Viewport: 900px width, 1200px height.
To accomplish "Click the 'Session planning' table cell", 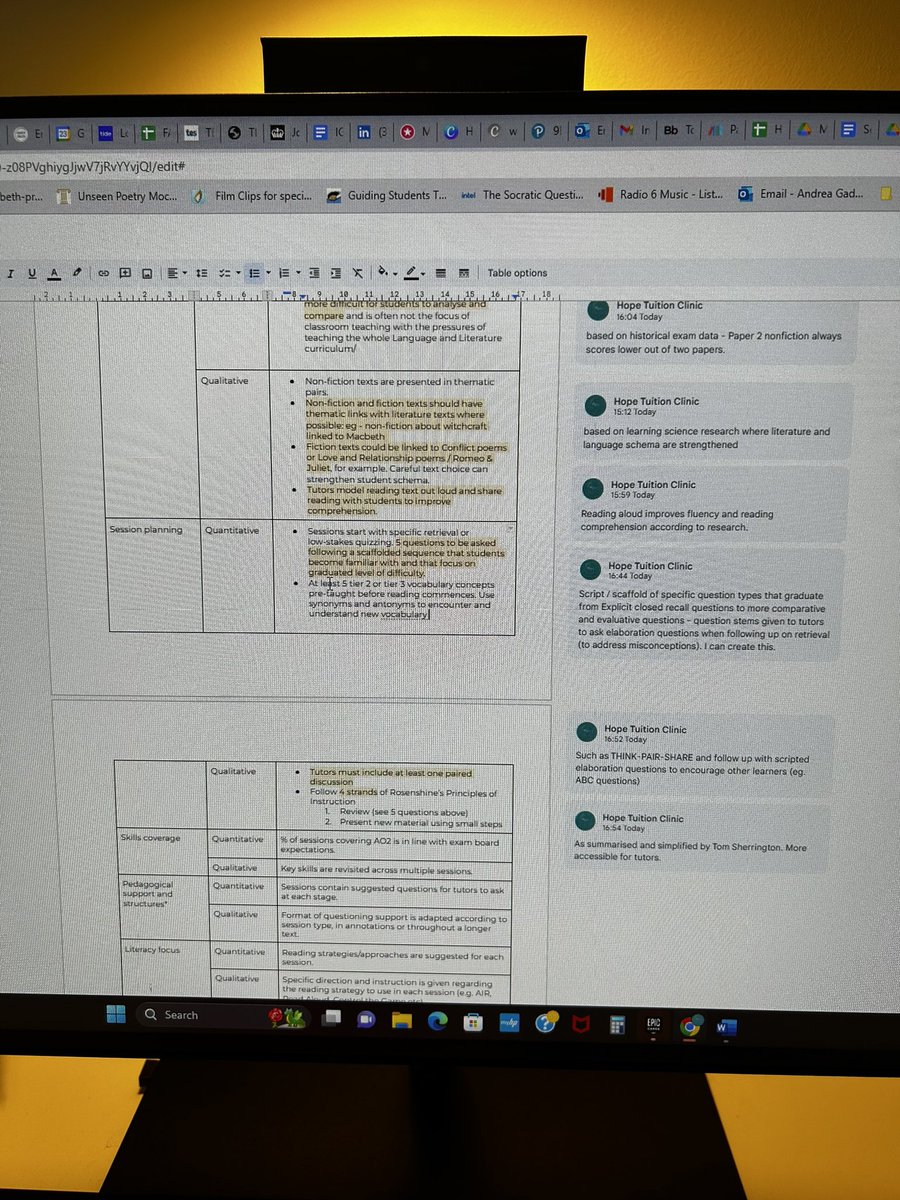I will coord(155,576).
